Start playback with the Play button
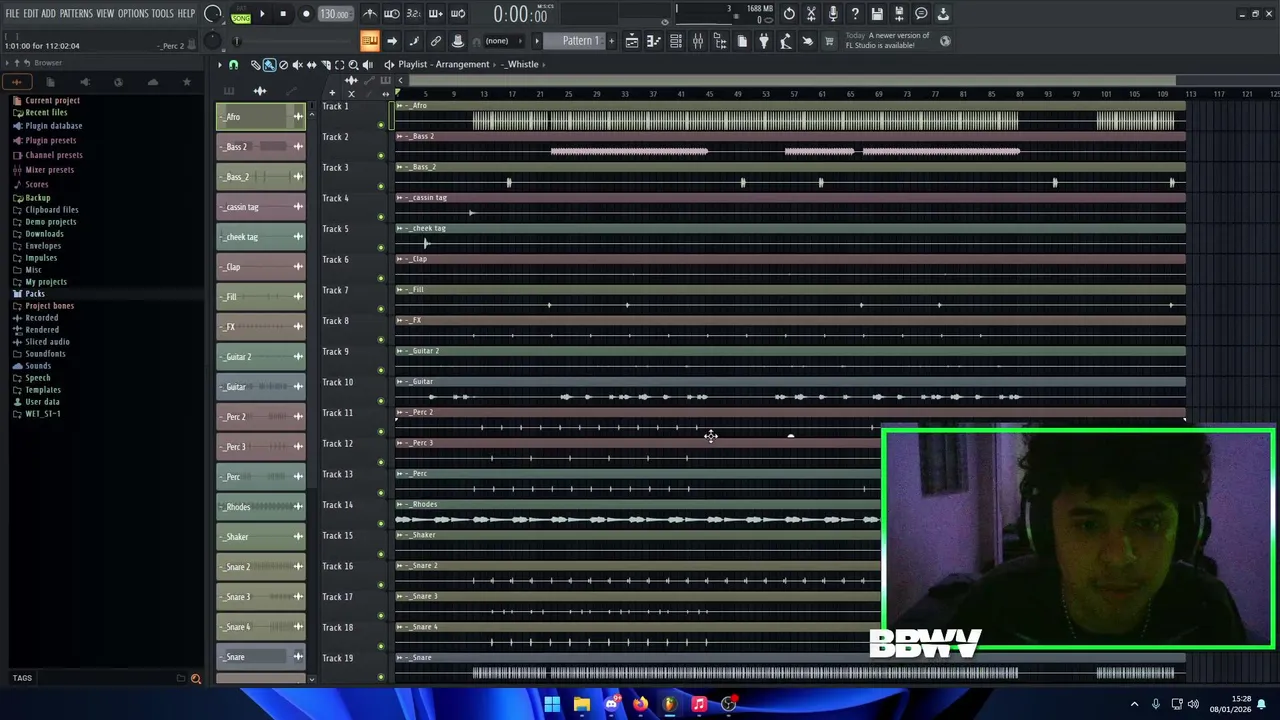Viewport: 1280px width, 720px height. 262,14
